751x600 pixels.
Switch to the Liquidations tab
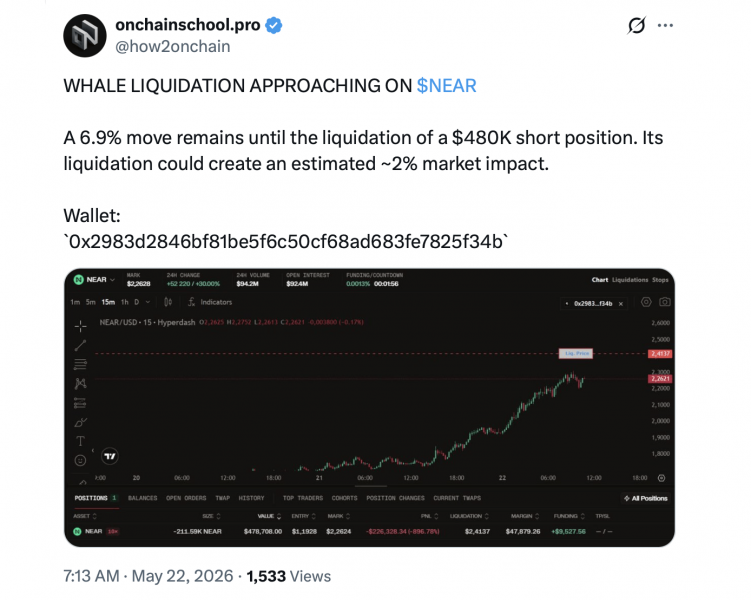tap(630, 280)
